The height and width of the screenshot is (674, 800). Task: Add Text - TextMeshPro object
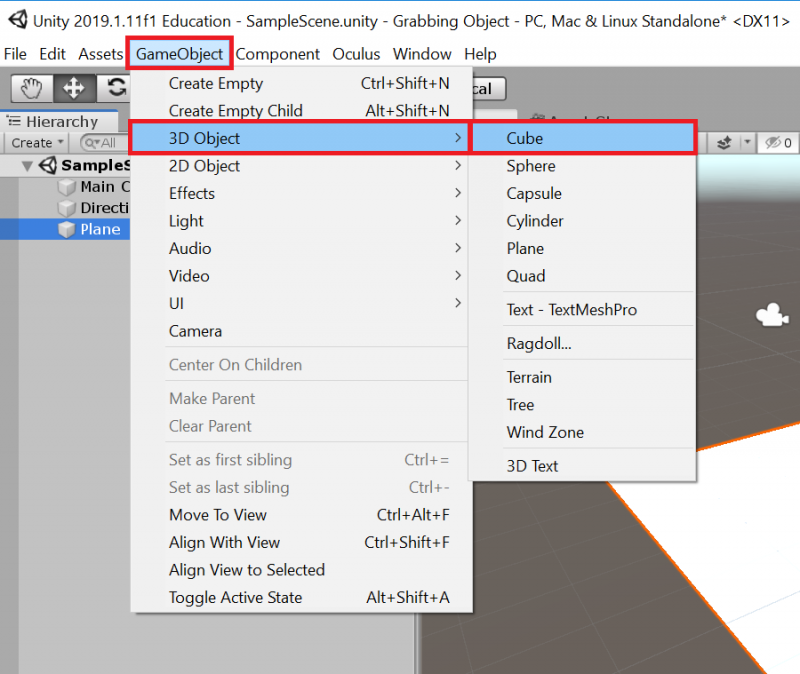tap(584, 310)
